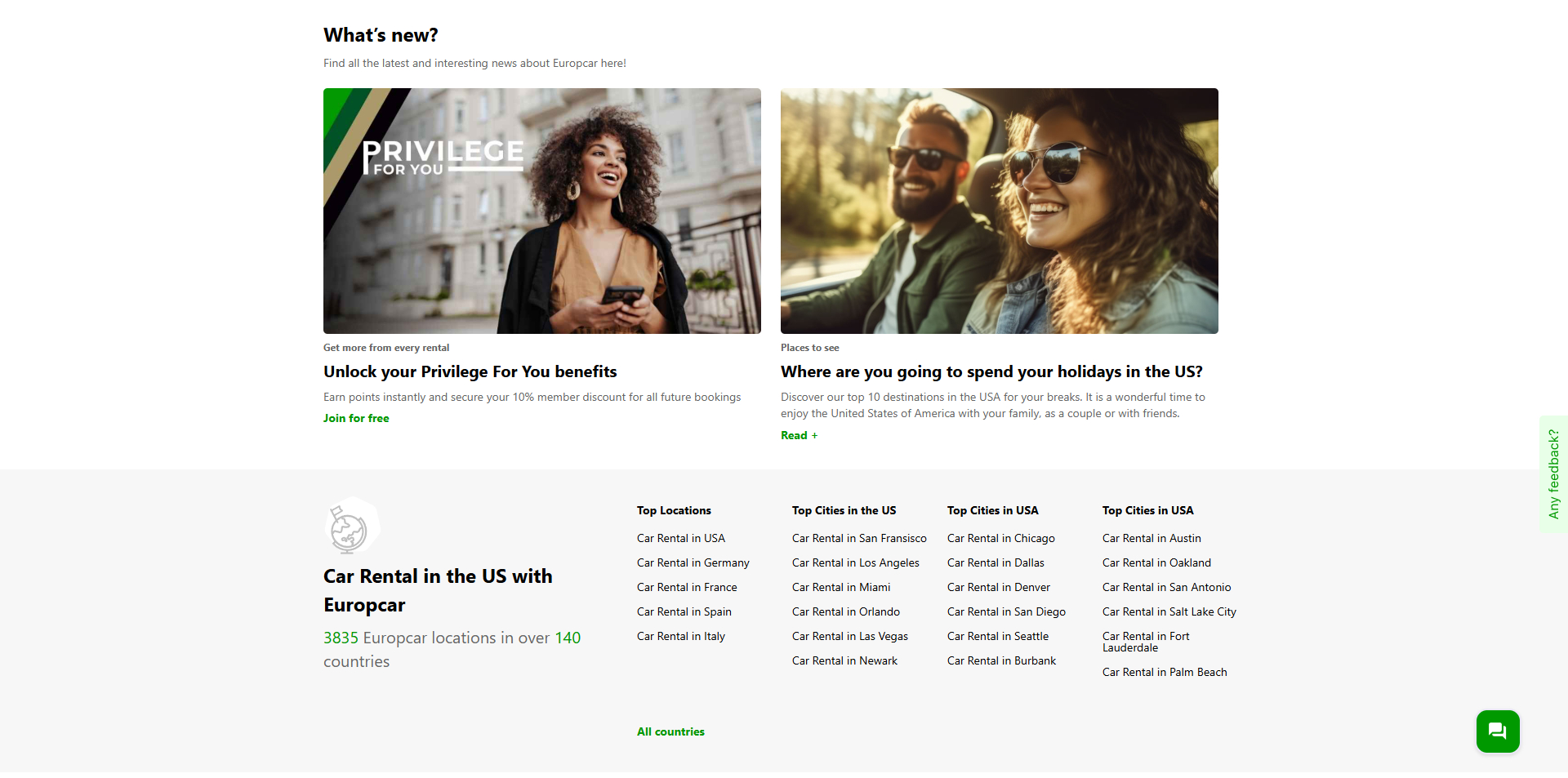Click the Privilege For You banner image
1568x778 pixels.
[x=541, y=211]
